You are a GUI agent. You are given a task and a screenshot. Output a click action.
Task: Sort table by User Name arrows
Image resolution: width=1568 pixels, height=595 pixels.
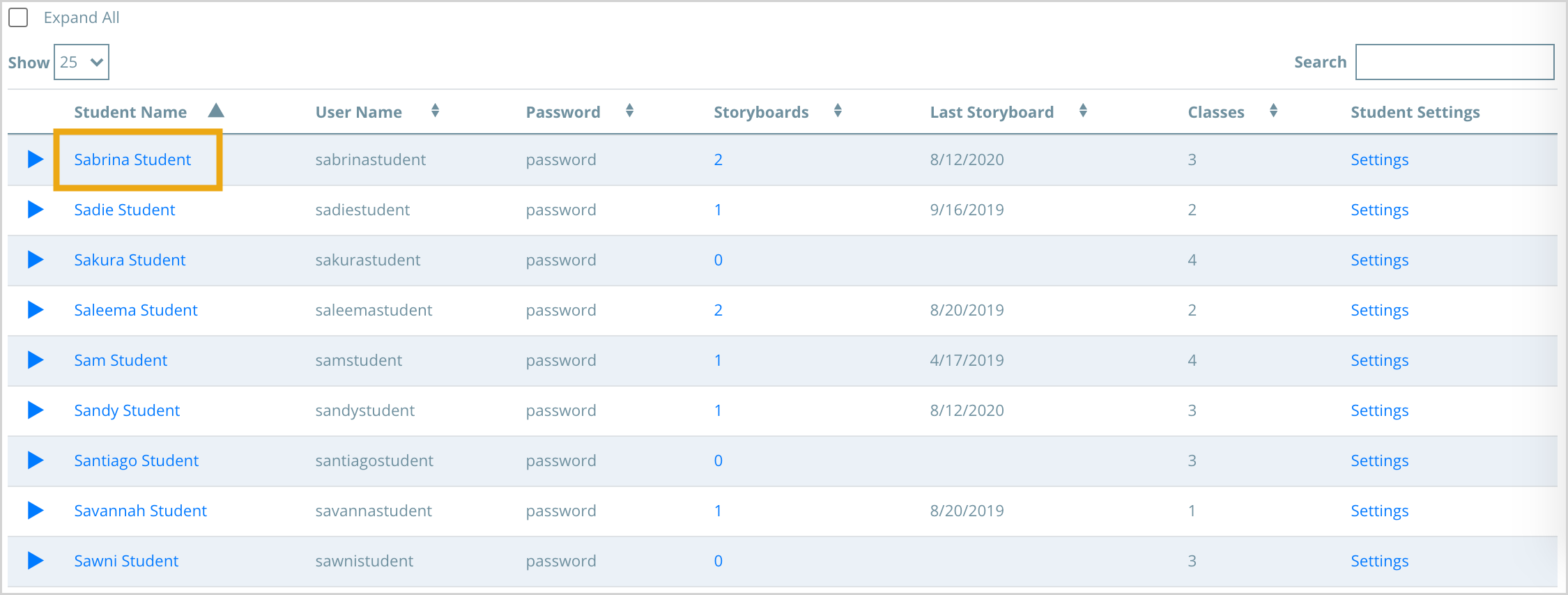click(435, 110)
